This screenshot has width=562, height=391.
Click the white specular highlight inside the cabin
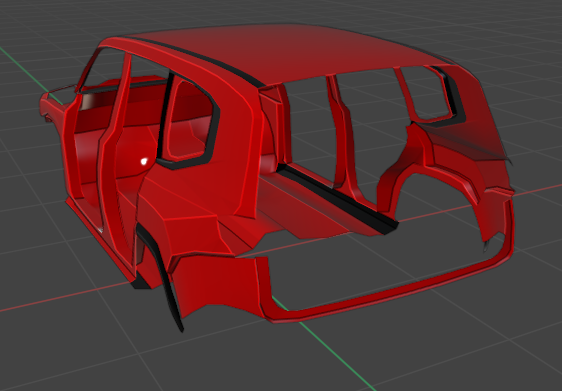(144, 162)
